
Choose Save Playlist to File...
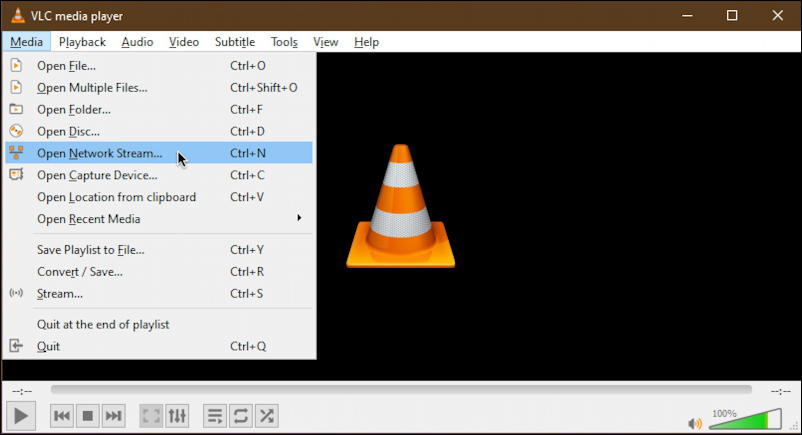click(x=159, y=250)
